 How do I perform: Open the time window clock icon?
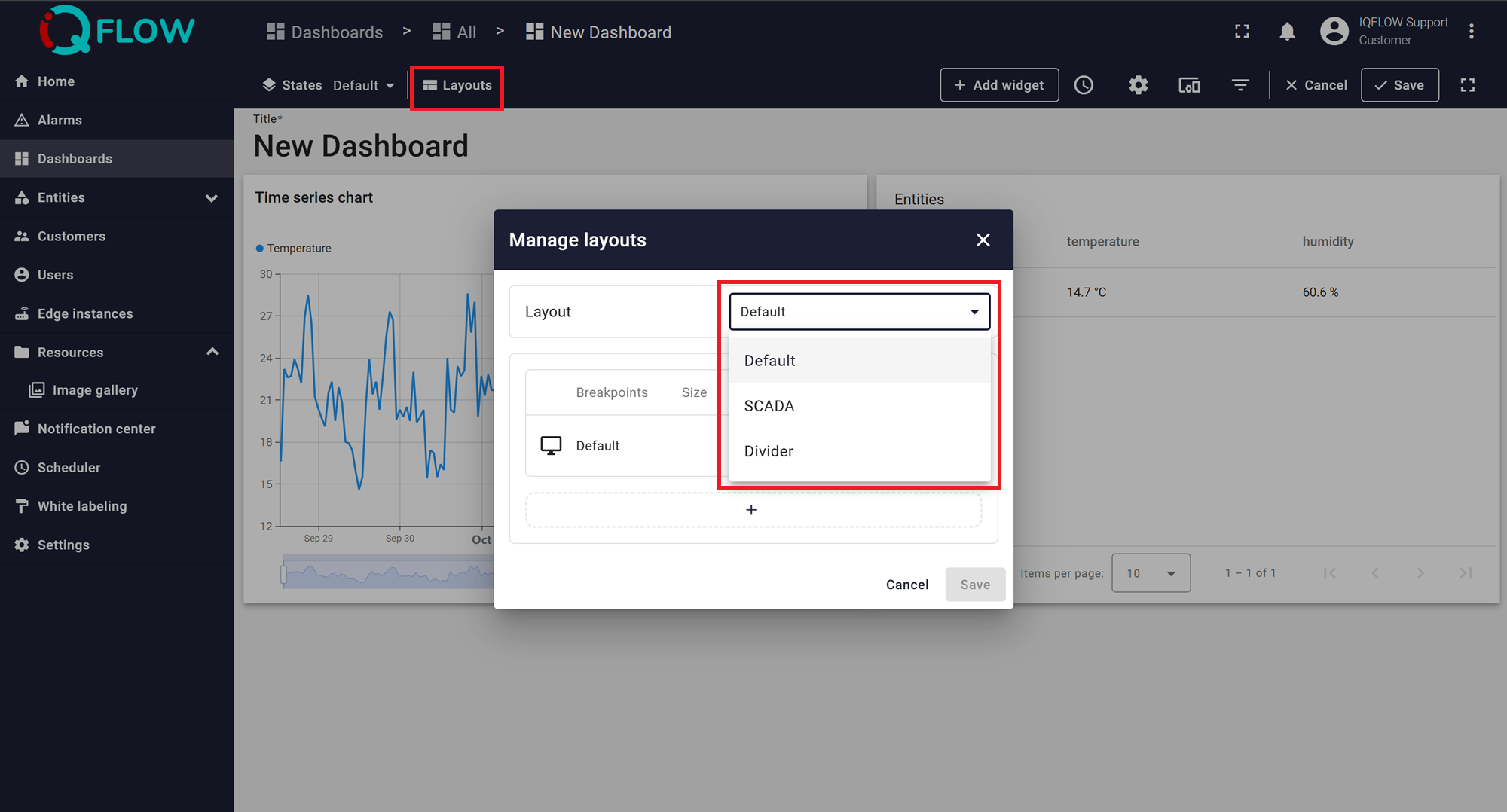pyautogui.click(x=1084, y=85)
